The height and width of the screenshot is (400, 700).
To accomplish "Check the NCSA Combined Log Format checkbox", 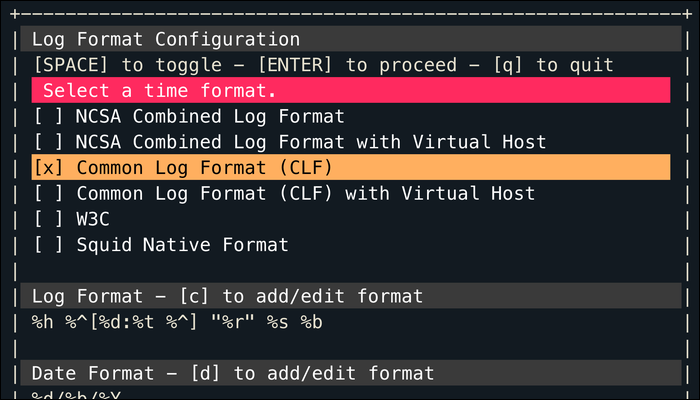I will (49, 116).
